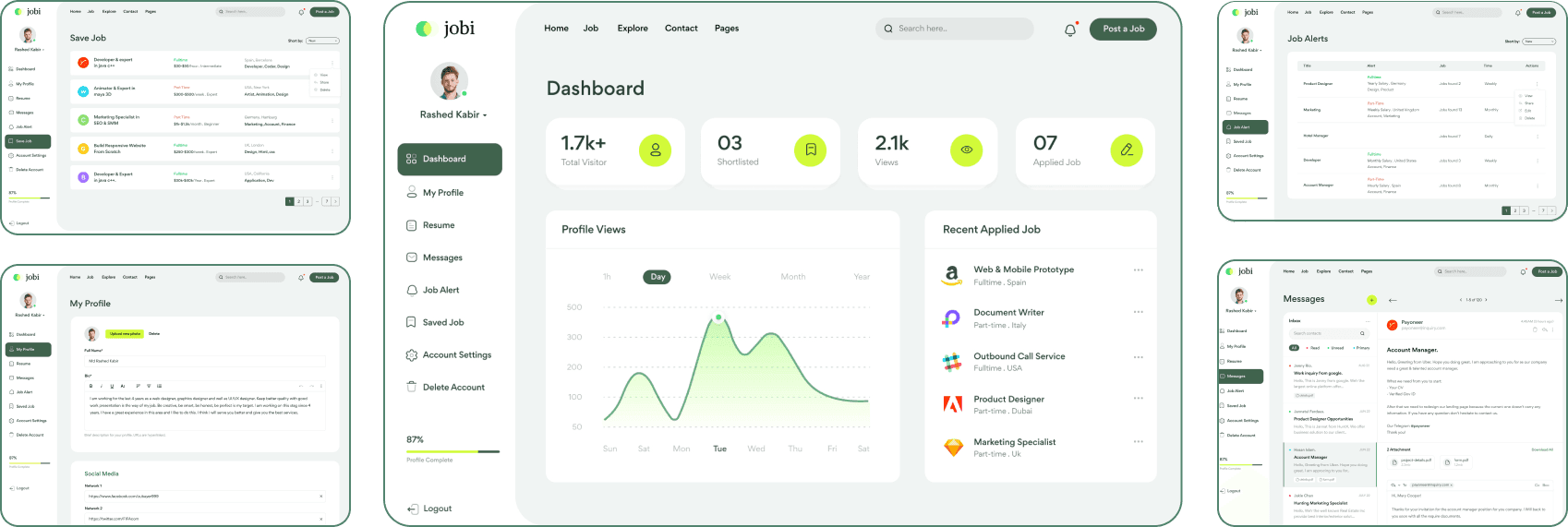Click the forward arrow in the Messages screen
The width and height of the screenshot is (1568, 527).
tap(1559, 300)
